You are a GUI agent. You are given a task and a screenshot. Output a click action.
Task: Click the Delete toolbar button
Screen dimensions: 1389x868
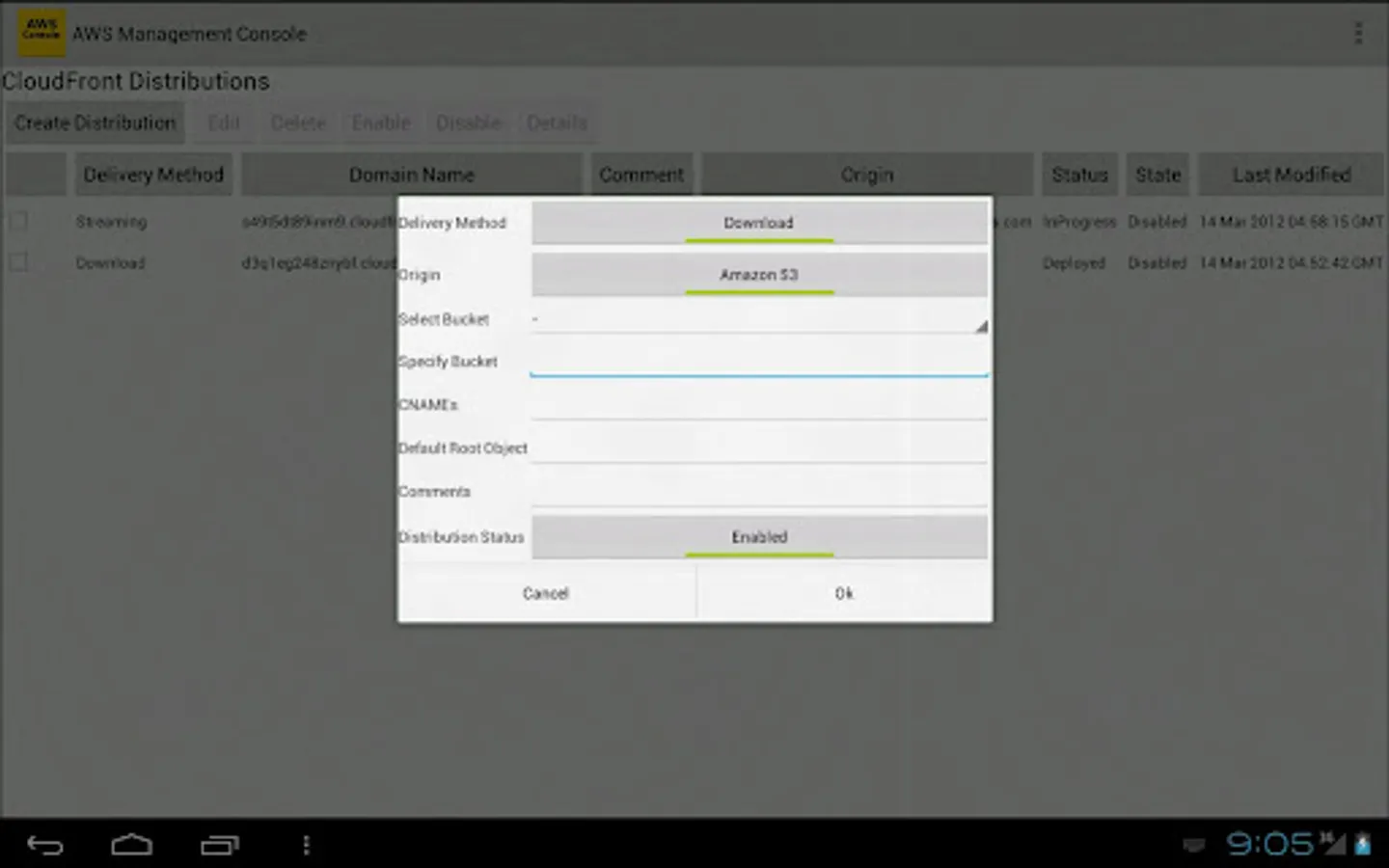pos(298,123)
